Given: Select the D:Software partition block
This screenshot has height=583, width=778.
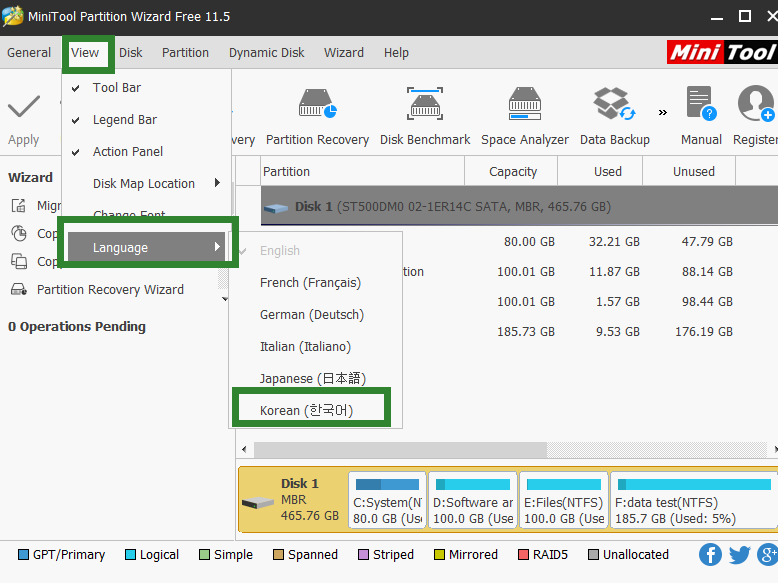Looking at the screenshot, I should [x=472, y=500].
